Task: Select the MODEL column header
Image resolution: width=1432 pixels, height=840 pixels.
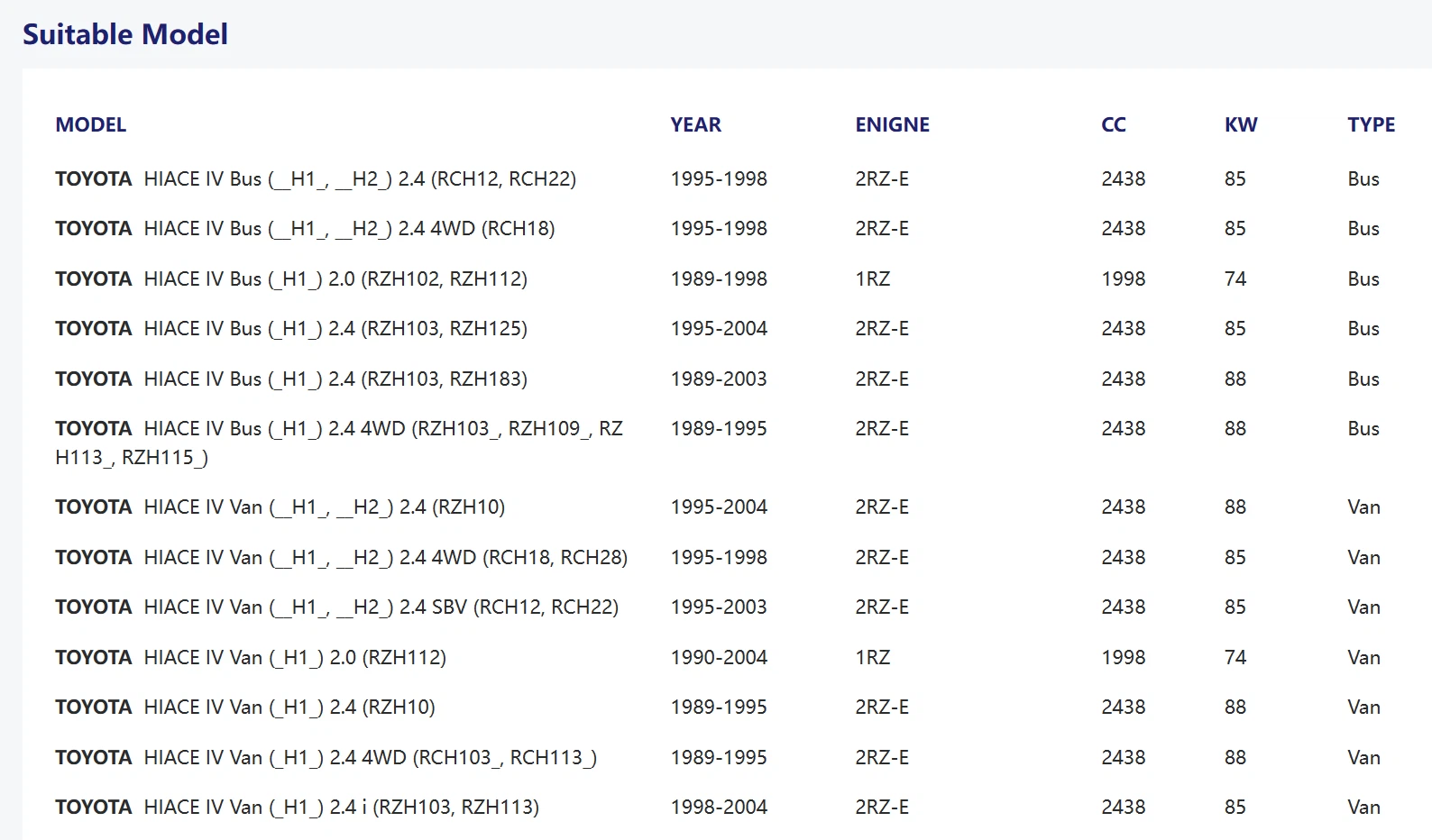Action: click(x=91, y=124)
